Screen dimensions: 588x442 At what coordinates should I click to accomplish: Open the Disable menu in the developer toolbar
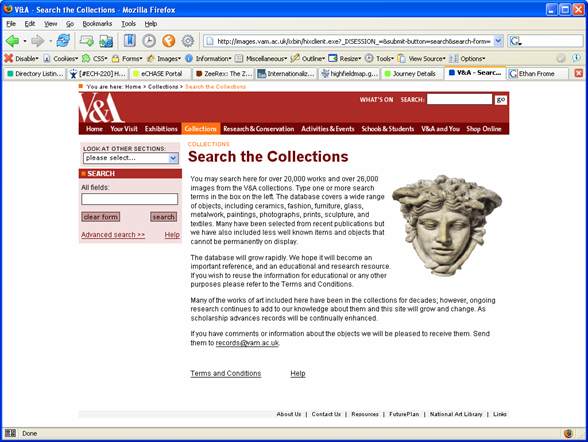click(21, 58)
